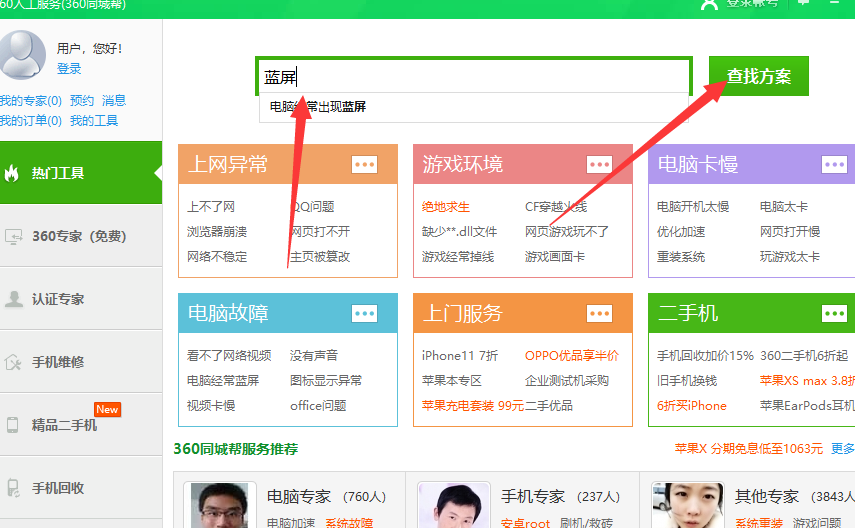Click the 苹果充电套装 99元 link
Screen dimensions: 855x528
click(x=473, y=406)
